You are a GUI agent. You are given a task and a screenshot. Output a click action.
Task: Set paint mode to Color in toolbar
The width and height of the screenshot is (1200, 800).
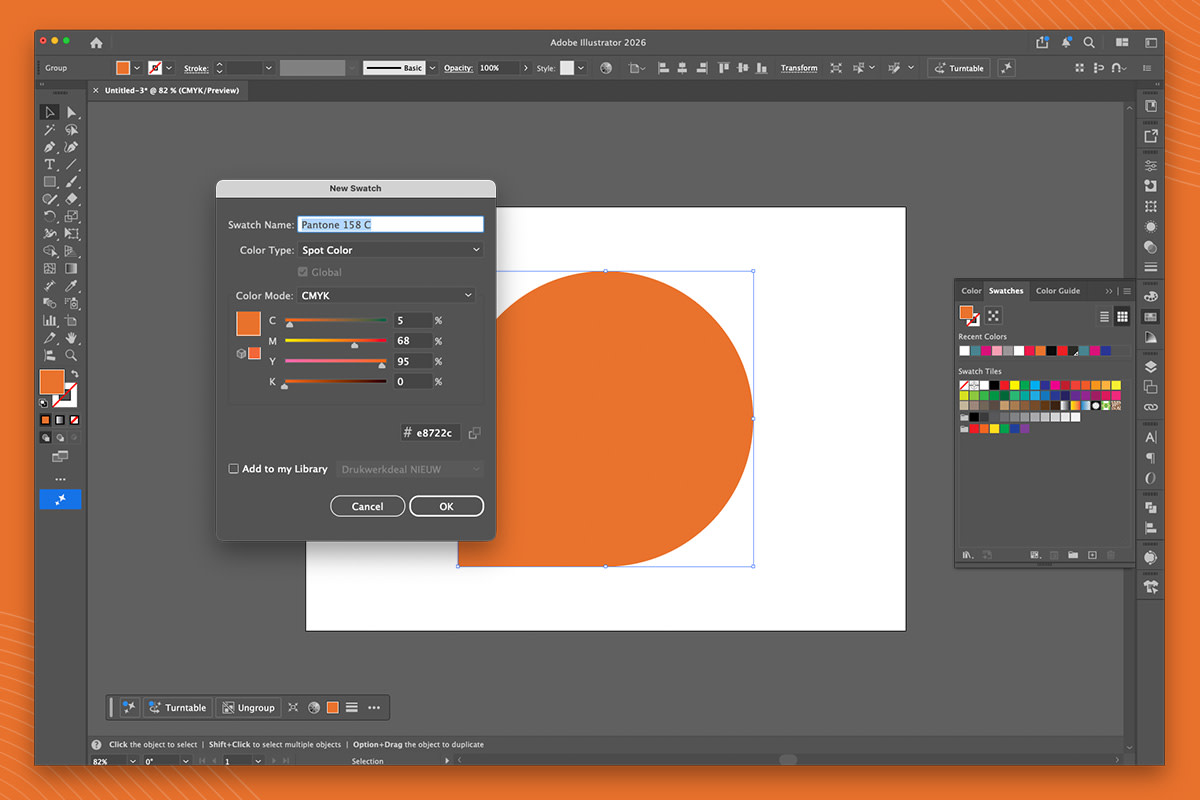[45, 420]
